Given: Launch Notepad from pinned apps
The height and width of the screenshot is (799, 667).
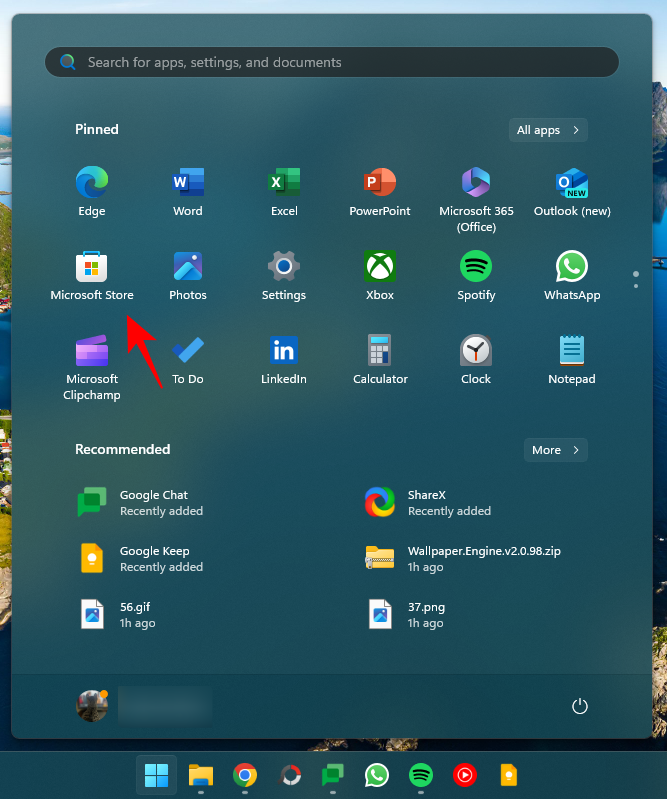Looking at the screenshot, I should click(572, 360).
